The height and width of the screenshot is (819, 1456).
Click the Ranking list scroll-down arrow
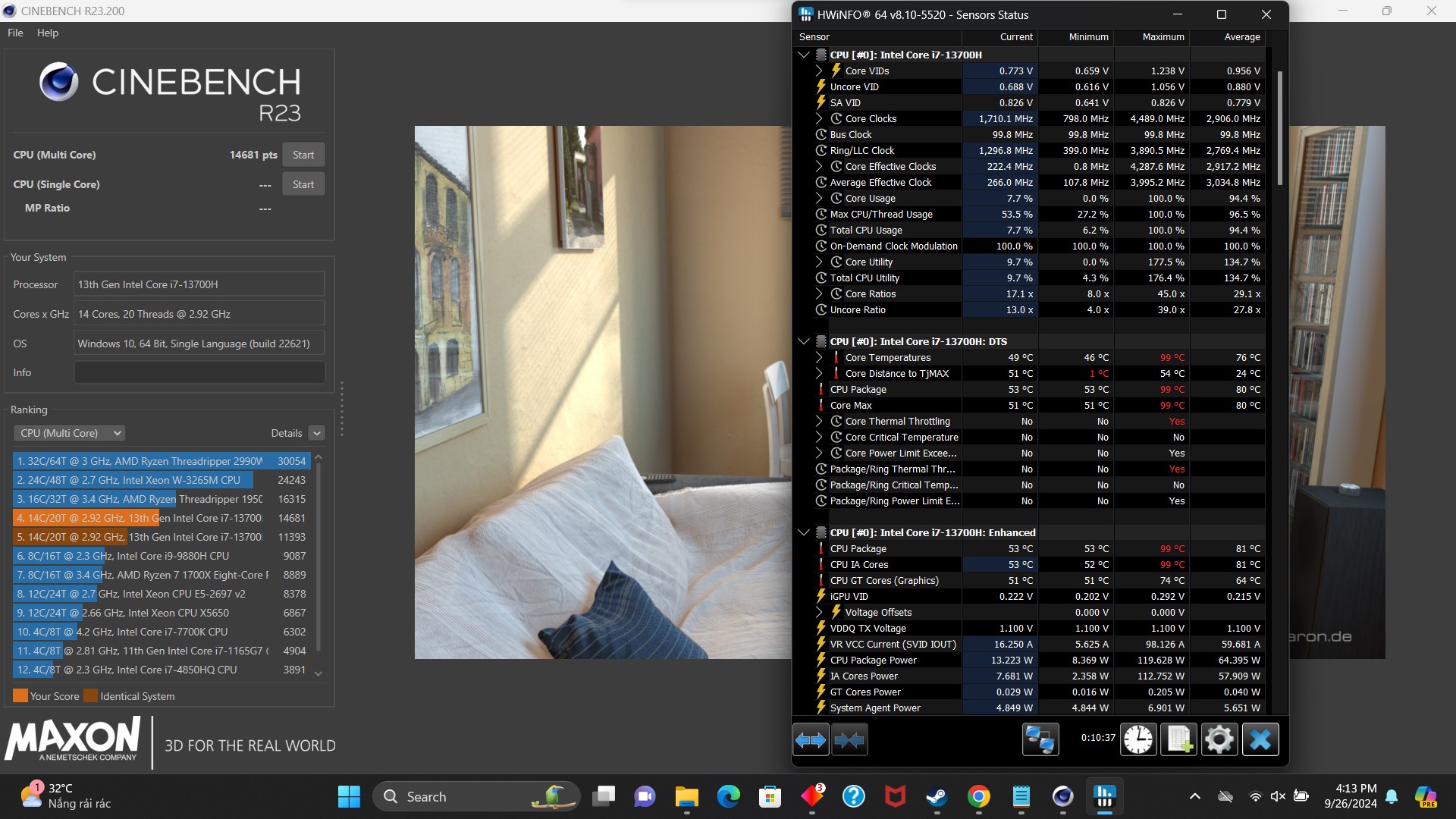[318, 673]
